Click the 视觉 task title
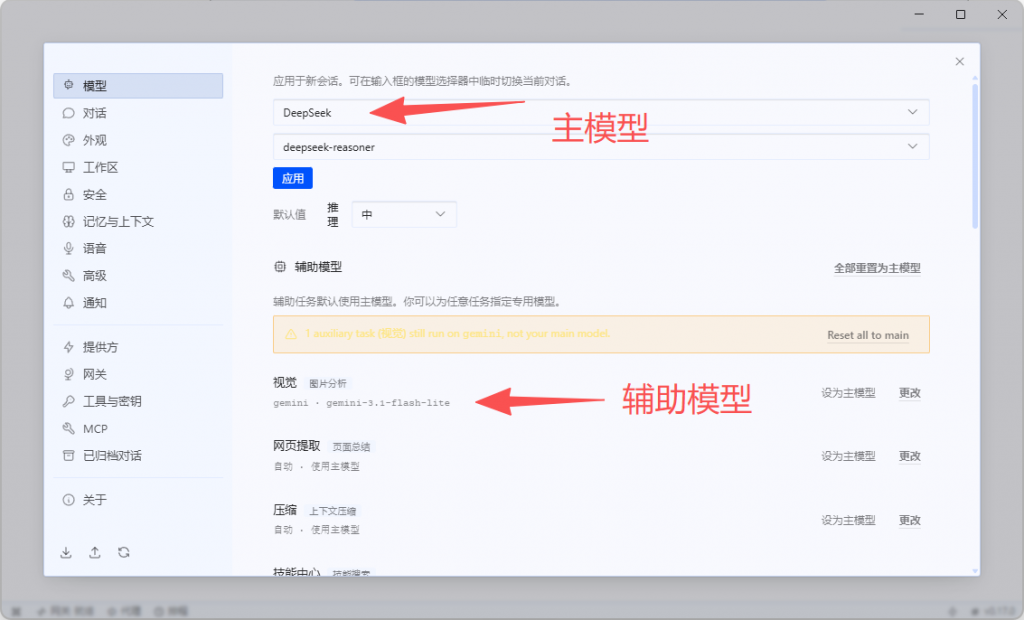Screen dimensions: 1024x620 (x=285, y=382)
